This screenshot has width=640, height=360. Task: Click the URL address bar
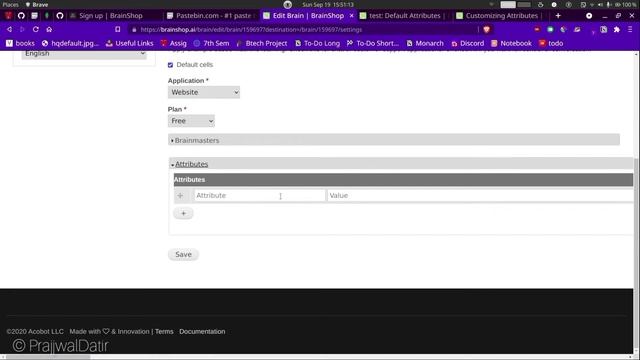[302, 29]
